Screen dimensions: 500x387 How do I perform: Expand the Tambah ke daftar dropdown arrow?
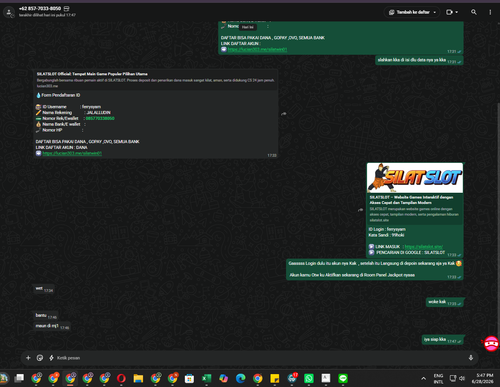(435, 12)
